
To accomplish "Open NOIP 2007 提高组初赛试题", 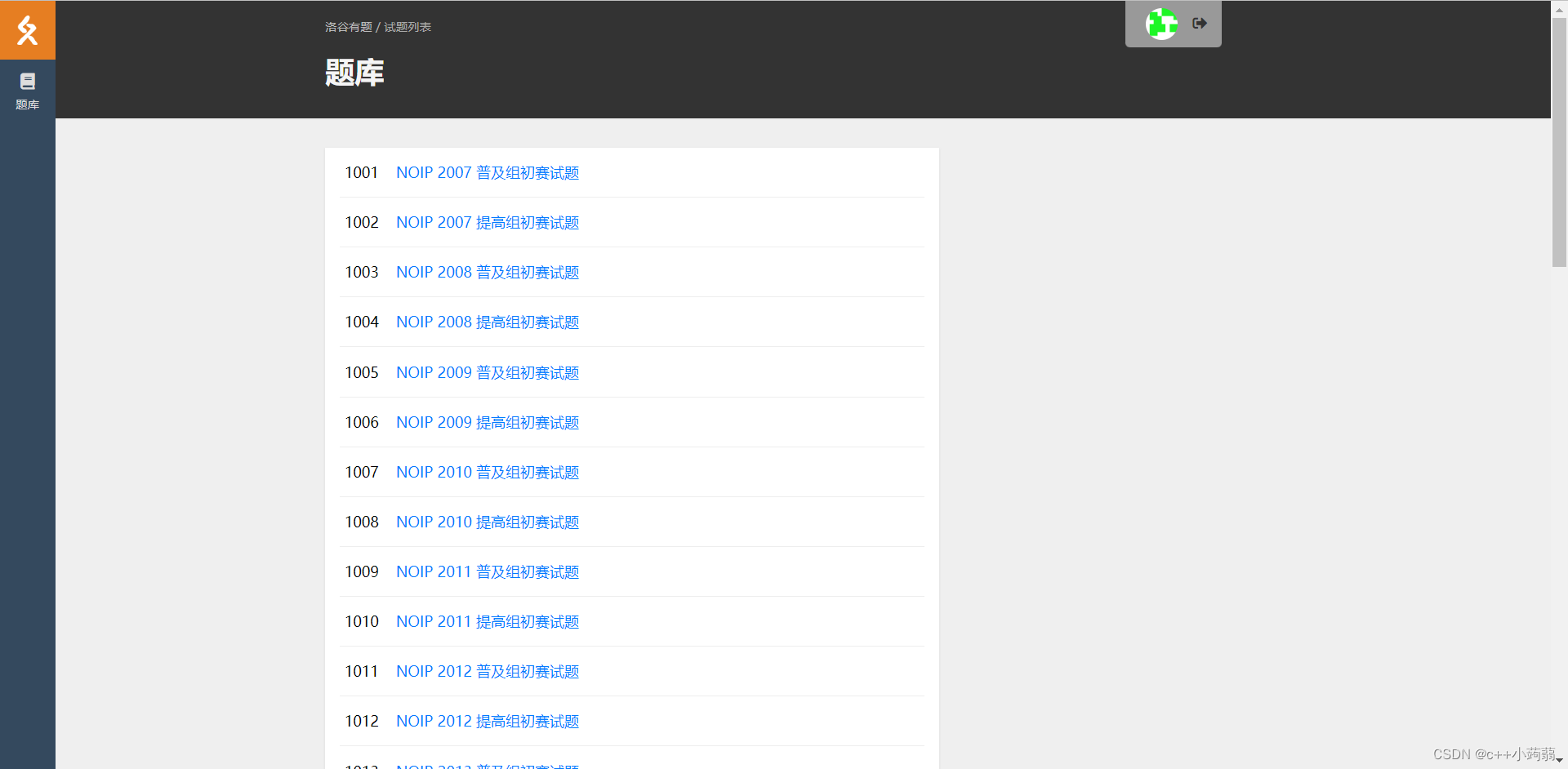I will coord(488,223).
